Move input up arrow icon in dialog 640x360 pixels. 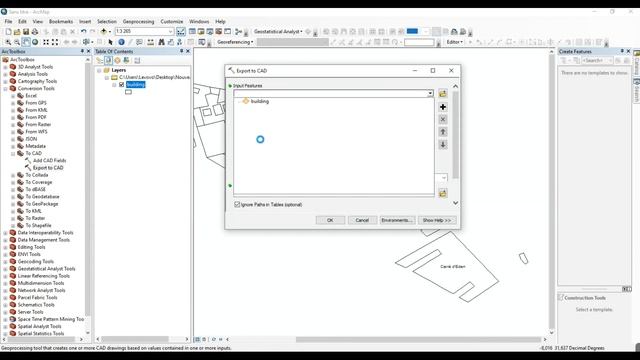443,132
